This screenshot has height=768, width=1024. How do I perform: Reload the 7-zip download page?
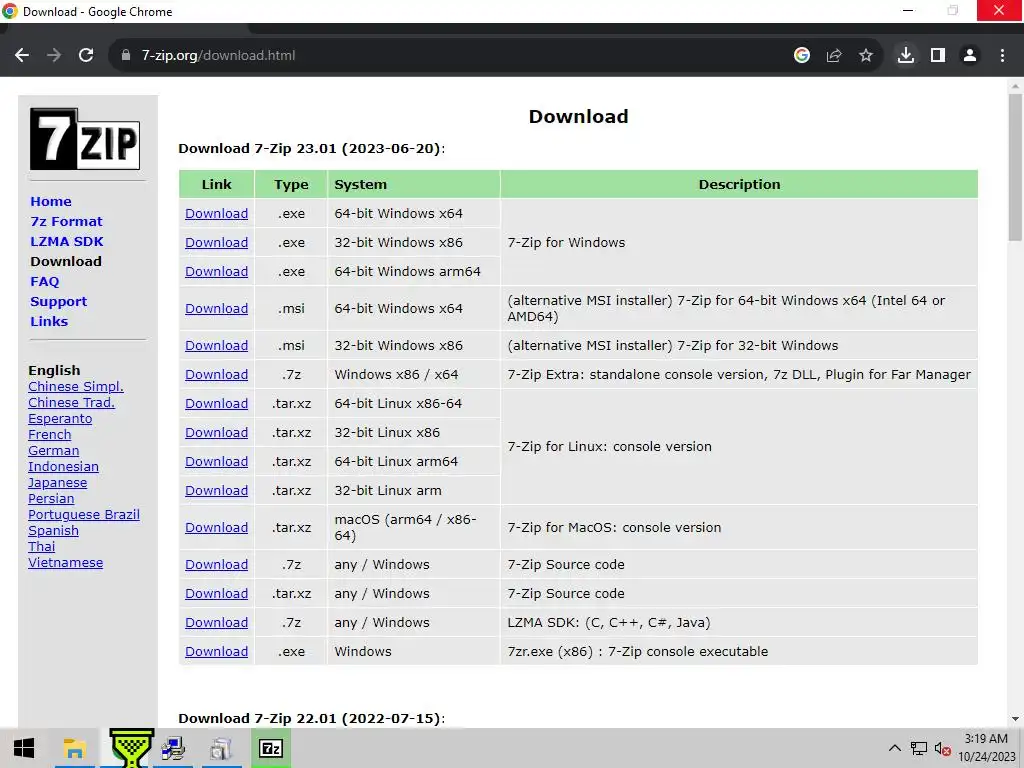pos(86,56)
